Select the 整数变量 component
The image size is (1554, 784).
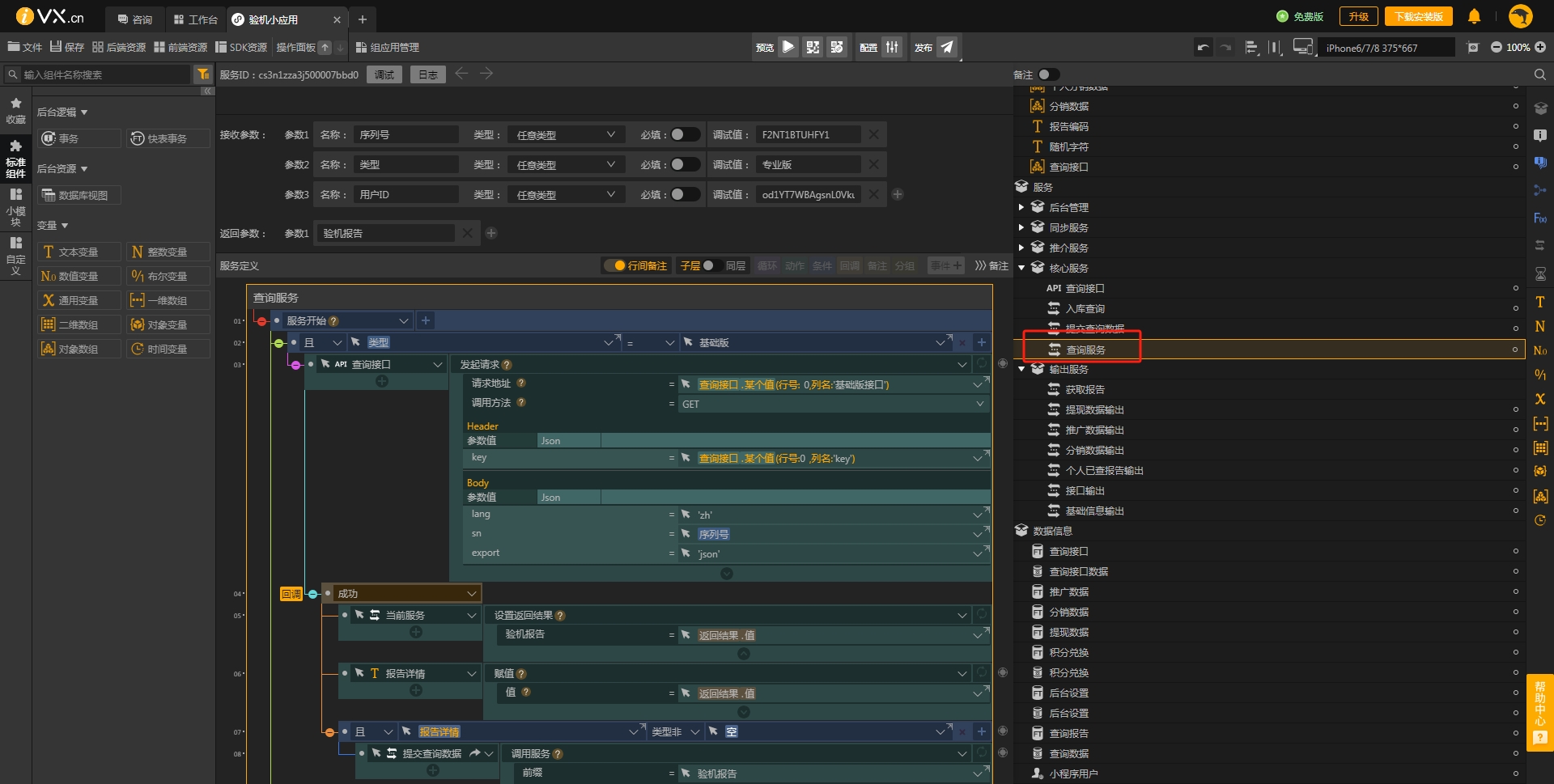[168, 252]
